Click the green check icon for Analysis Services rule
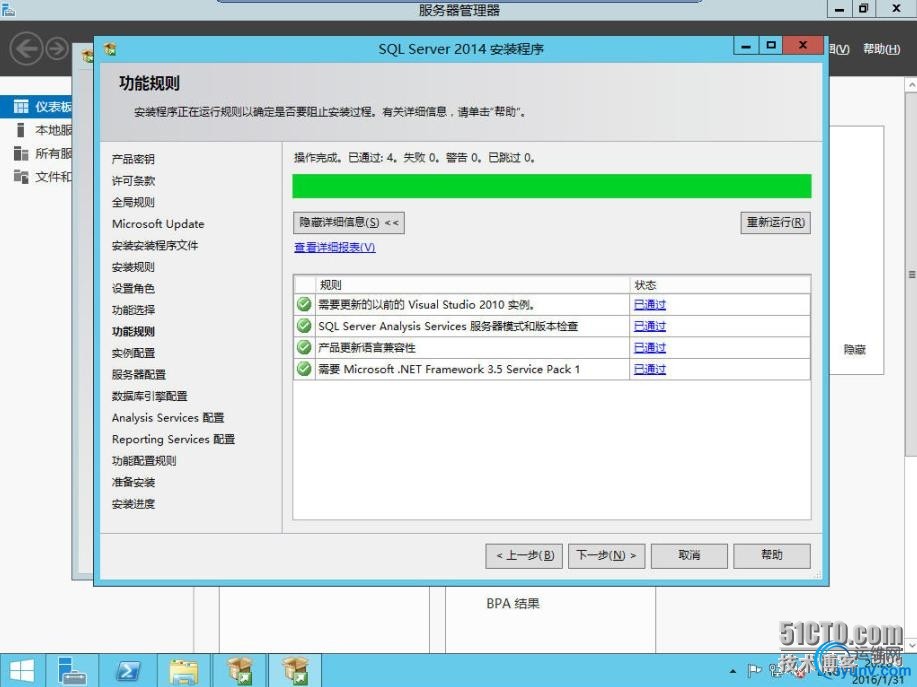 click(x=304, y=326)
